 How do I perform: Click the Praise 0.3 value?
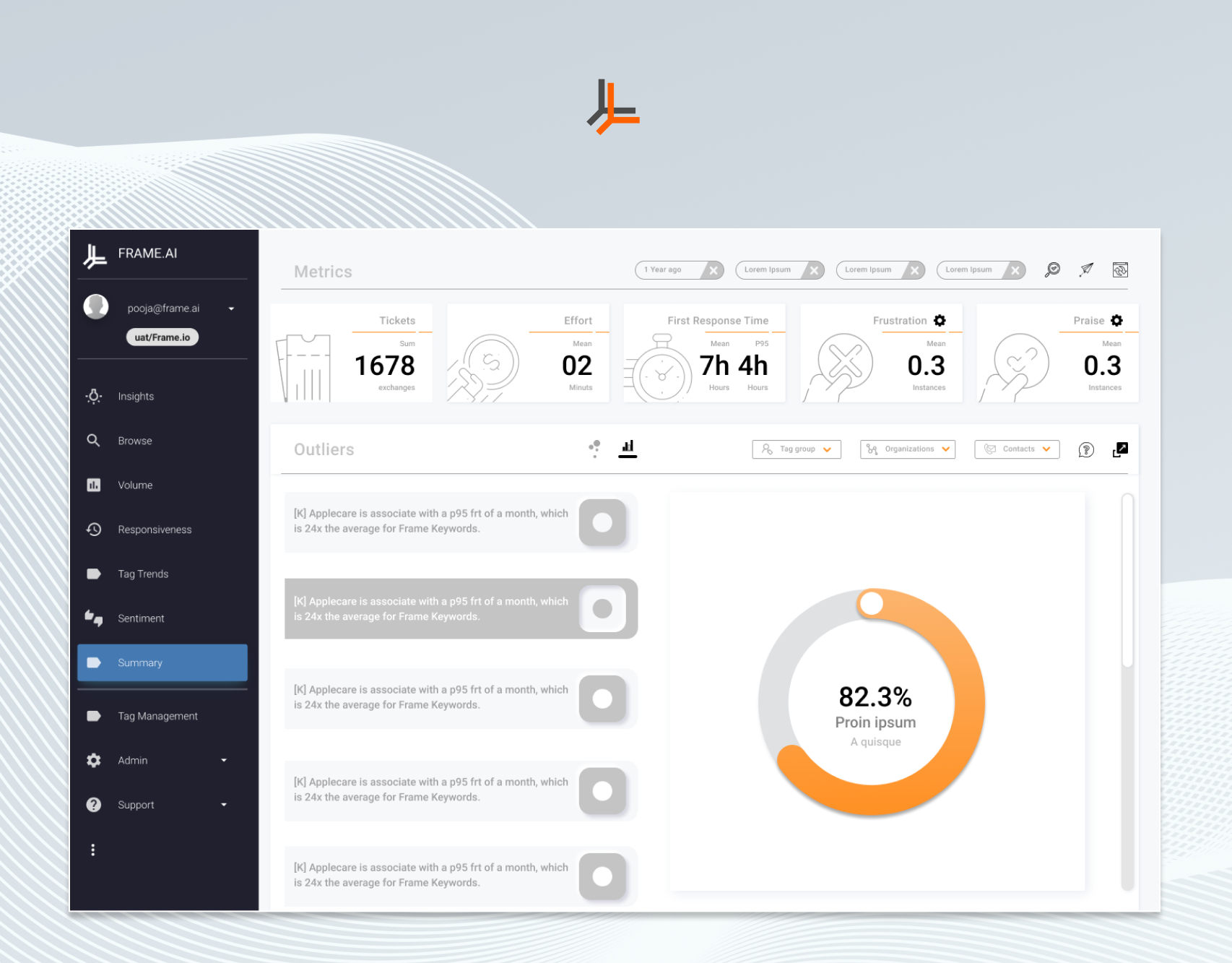[x=1102, y=366]
